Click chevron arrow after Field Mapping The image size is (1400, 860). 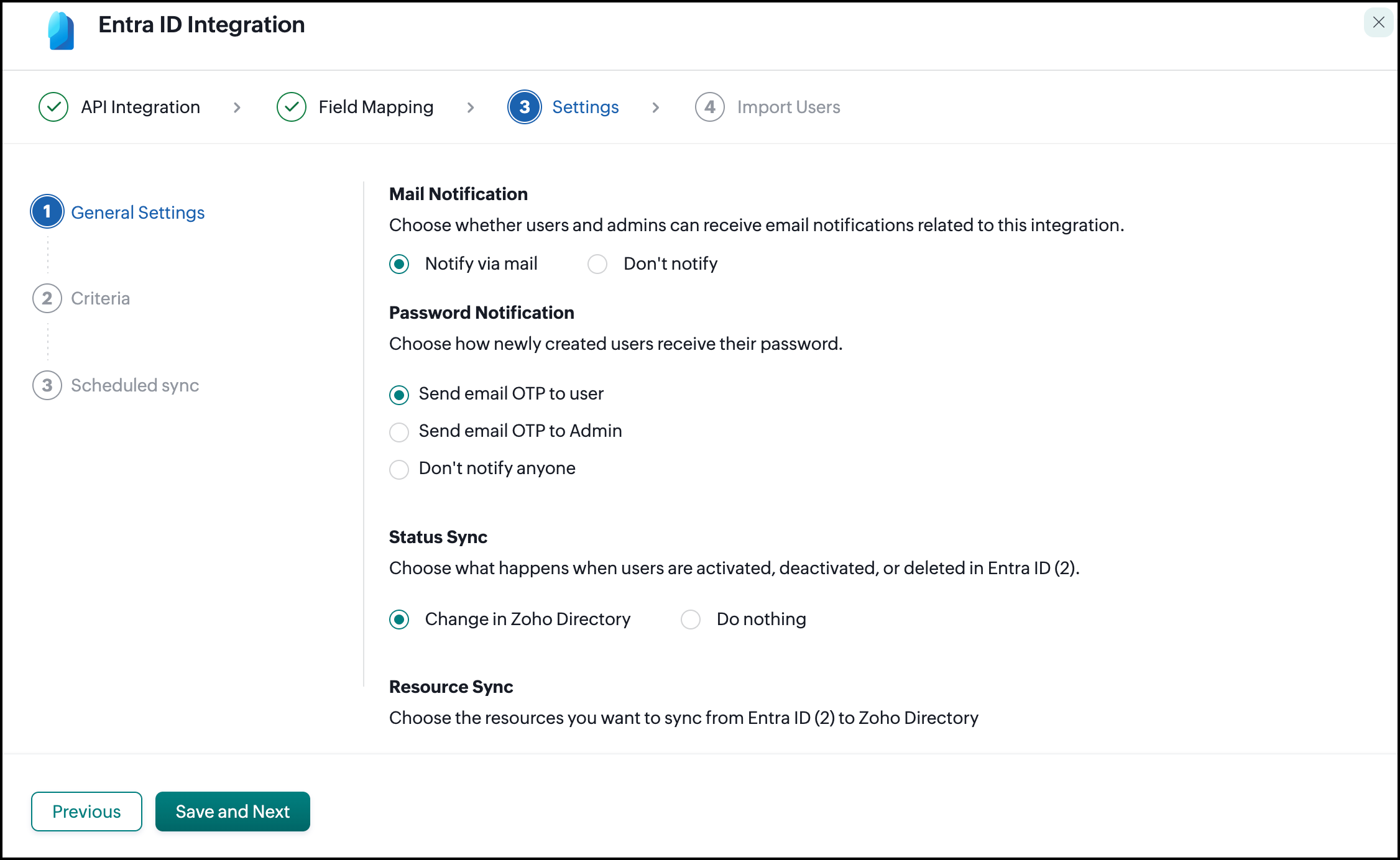click(471, 107)
